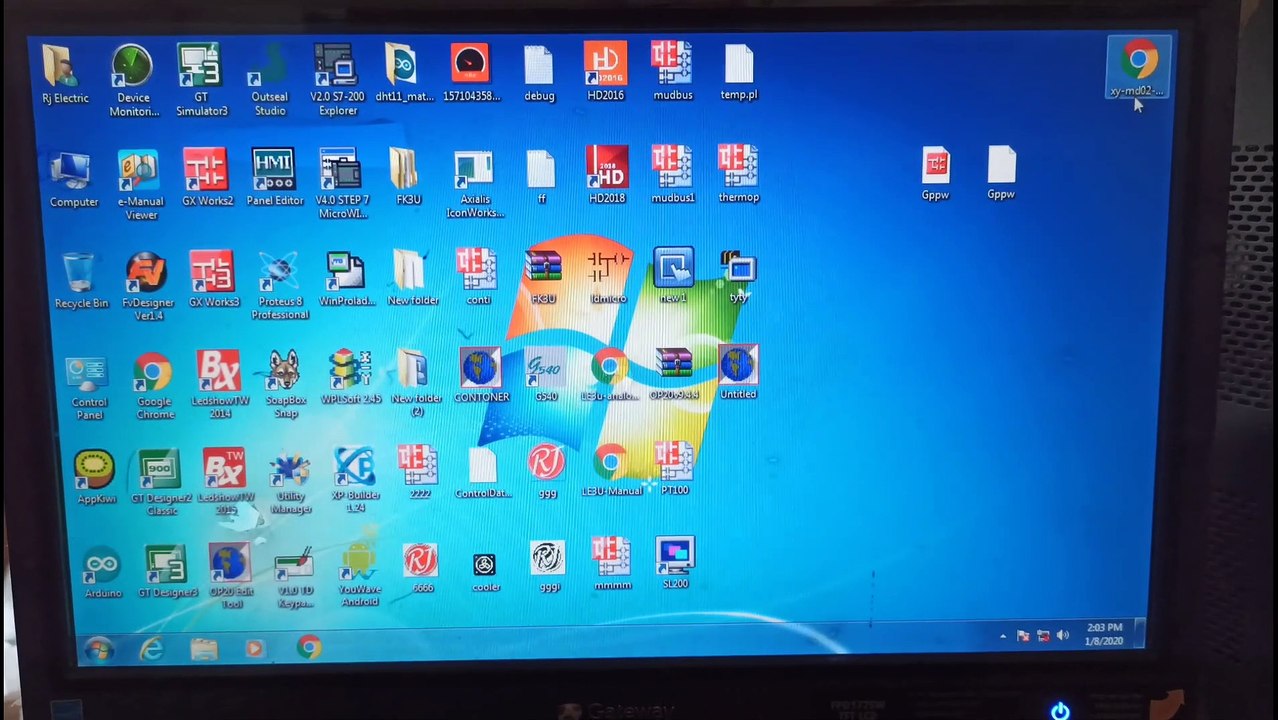The width and height of the screenshot is (1278, 720).
Task: Open the Recycle Bin
Action: click(x=80, y=280)
